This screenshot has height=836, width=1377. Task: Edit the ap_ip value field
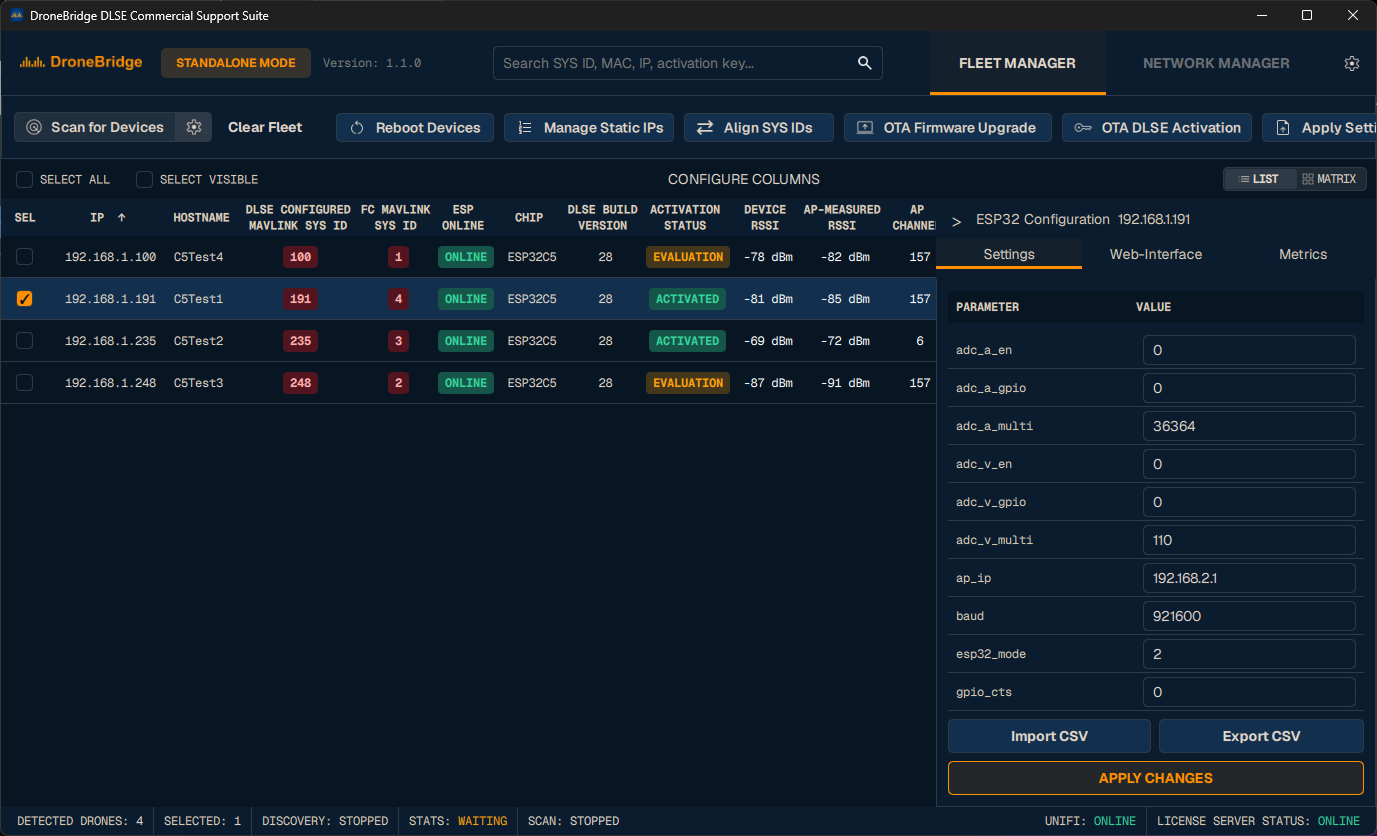pyautogui.click(x=1249, y=578)
